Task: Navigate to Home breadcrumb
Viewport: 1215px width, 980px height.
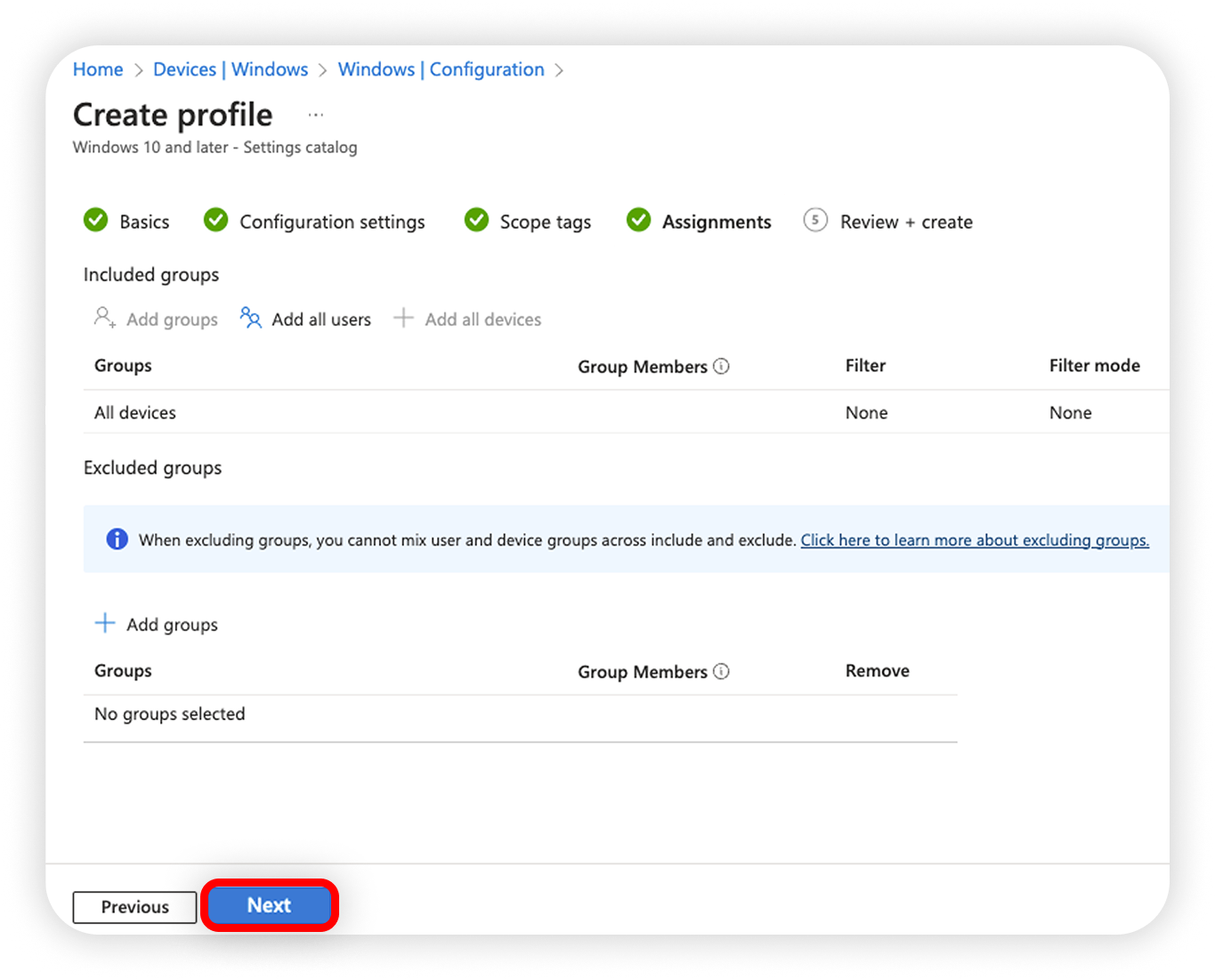Action: coord(98,69)
